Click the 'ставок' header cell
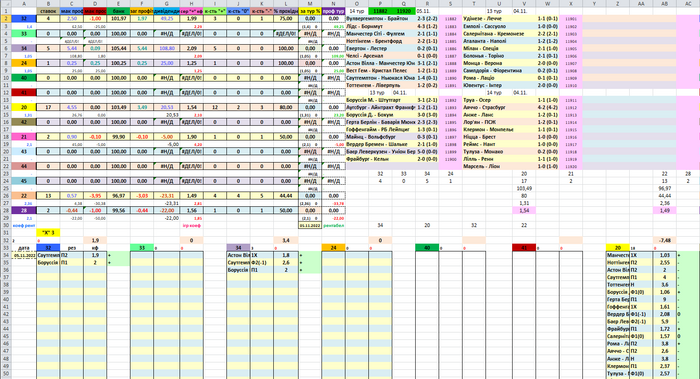 pos(48,11)
